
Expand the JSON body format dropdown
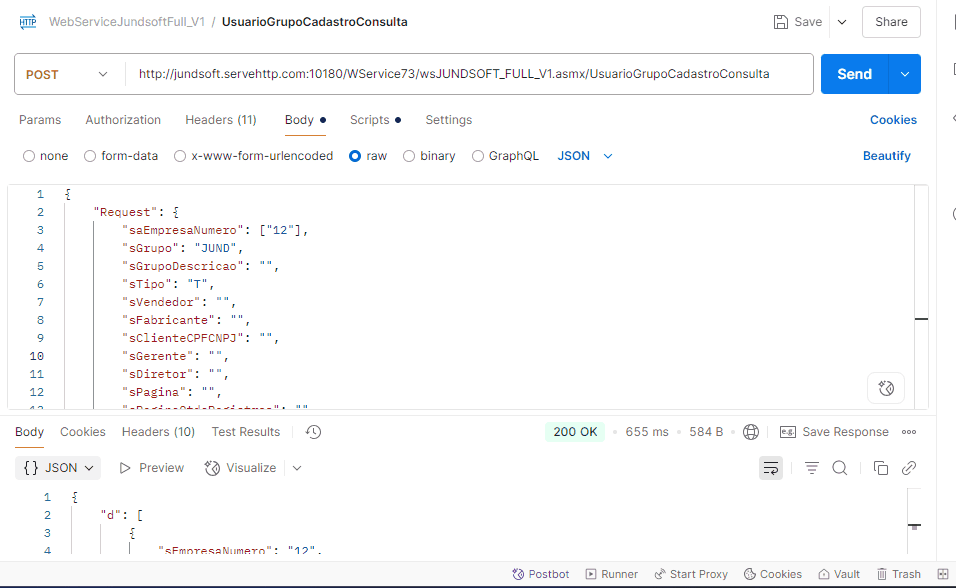(x=584, y=156)
